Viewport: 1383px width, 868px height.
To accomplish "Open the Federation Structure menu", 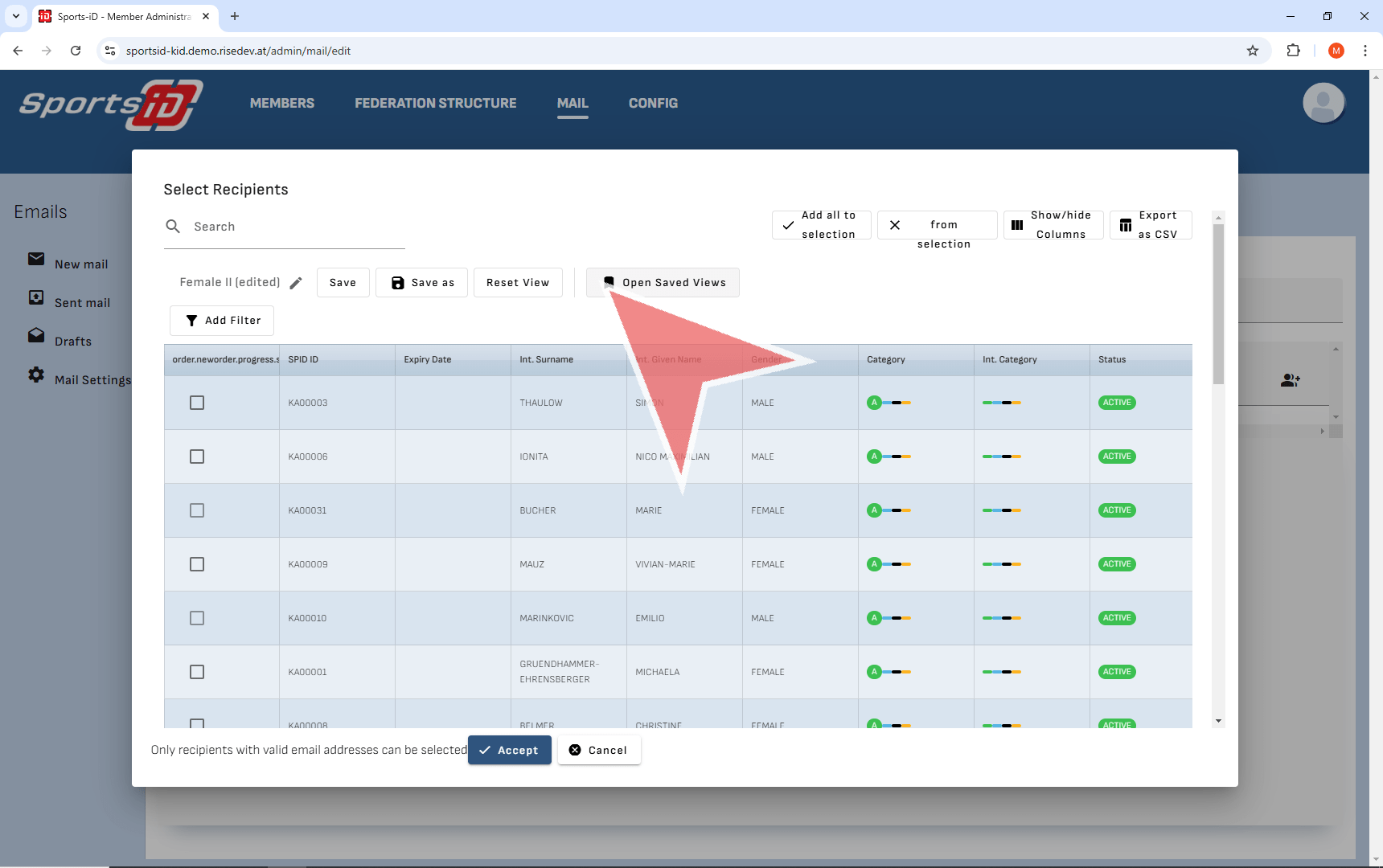I will pos(436,103).
